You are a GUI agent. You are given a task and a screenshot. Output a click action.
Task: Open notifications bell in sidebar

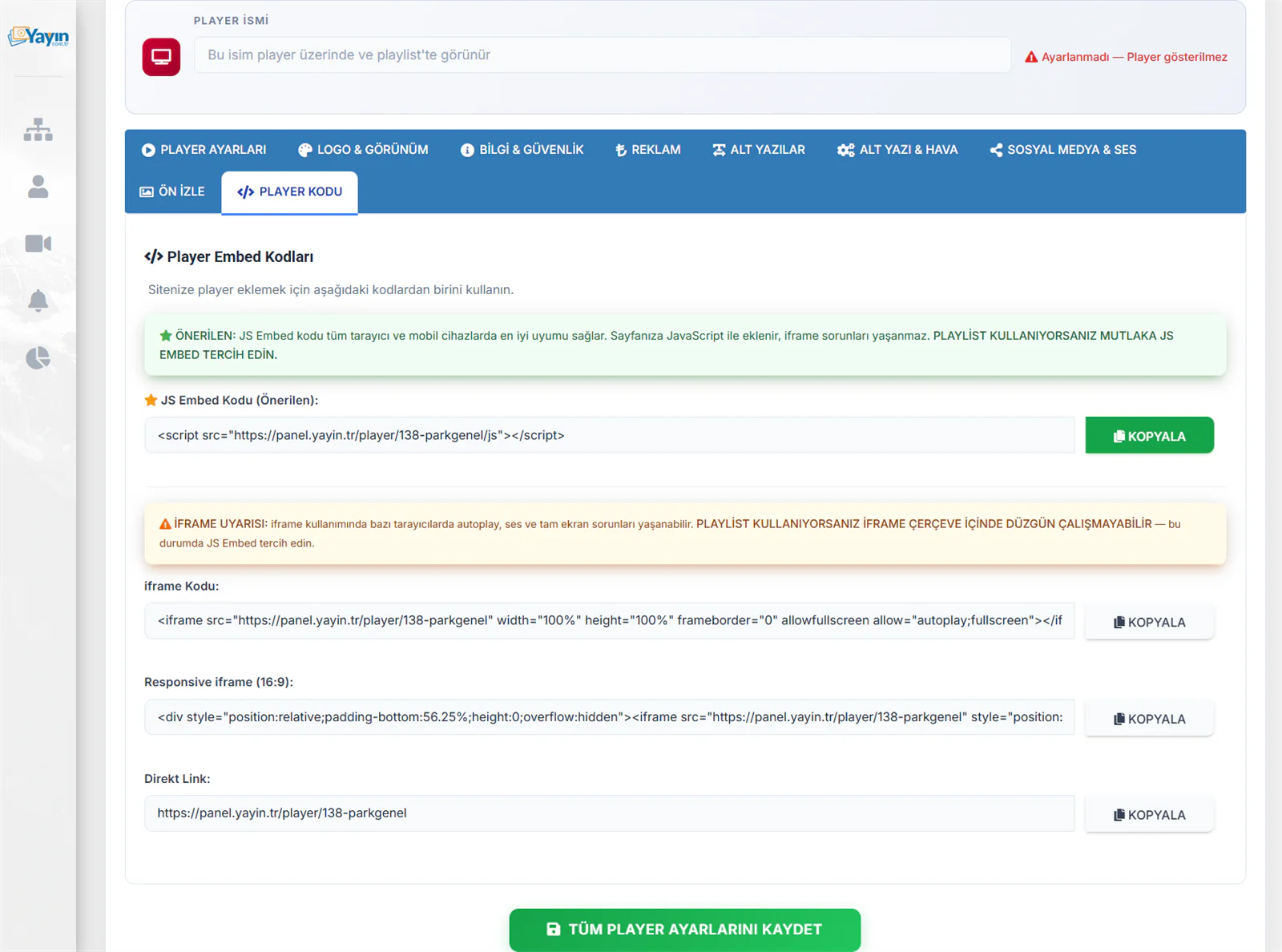coord(38,301)
